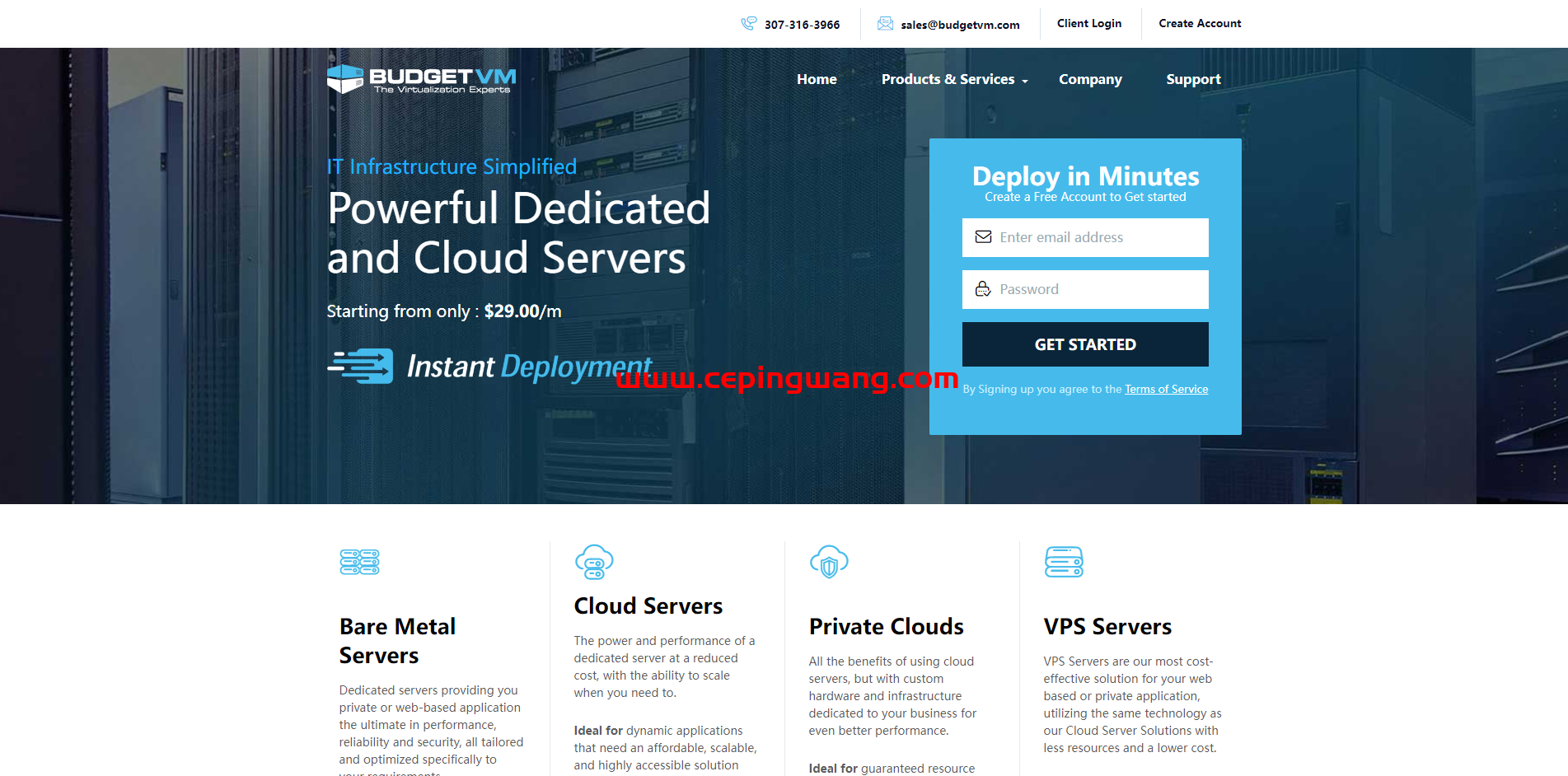Viewport: 1568px width, 776px height.
Task: Click Create Account in top bar
Action: click(1200, 24)
